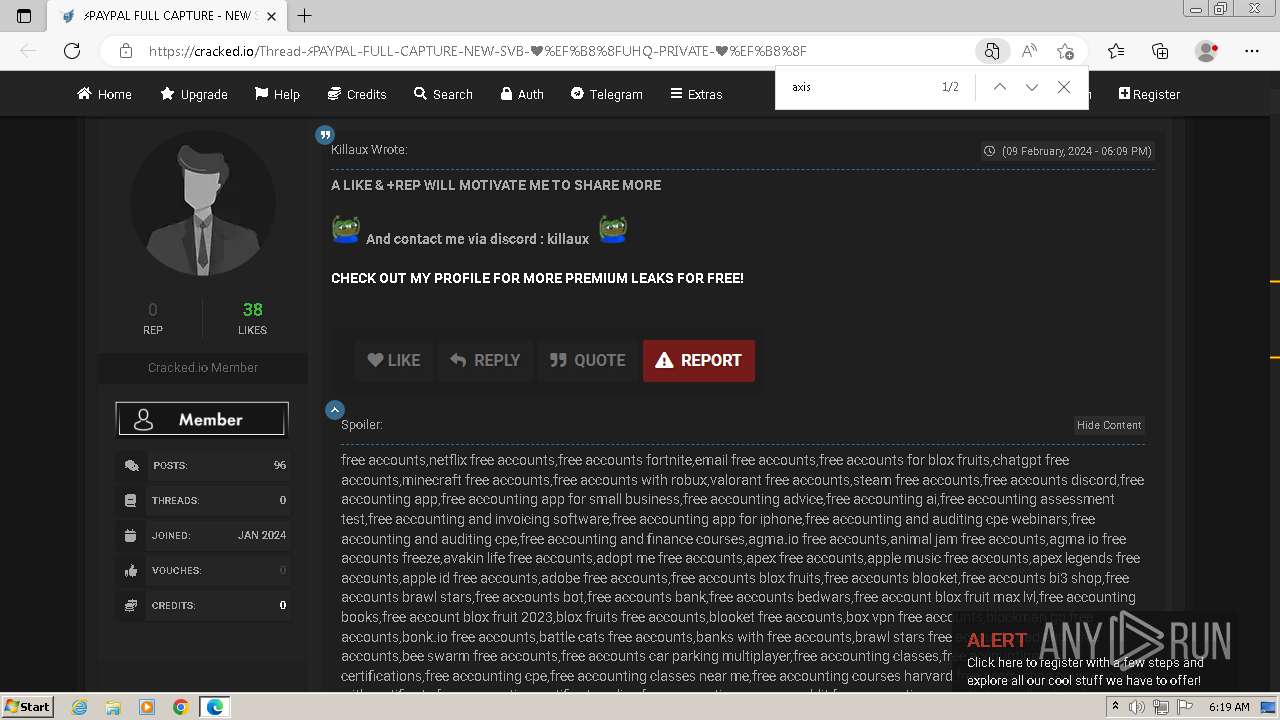Open the Favorites list

[x=1116, y=51]
